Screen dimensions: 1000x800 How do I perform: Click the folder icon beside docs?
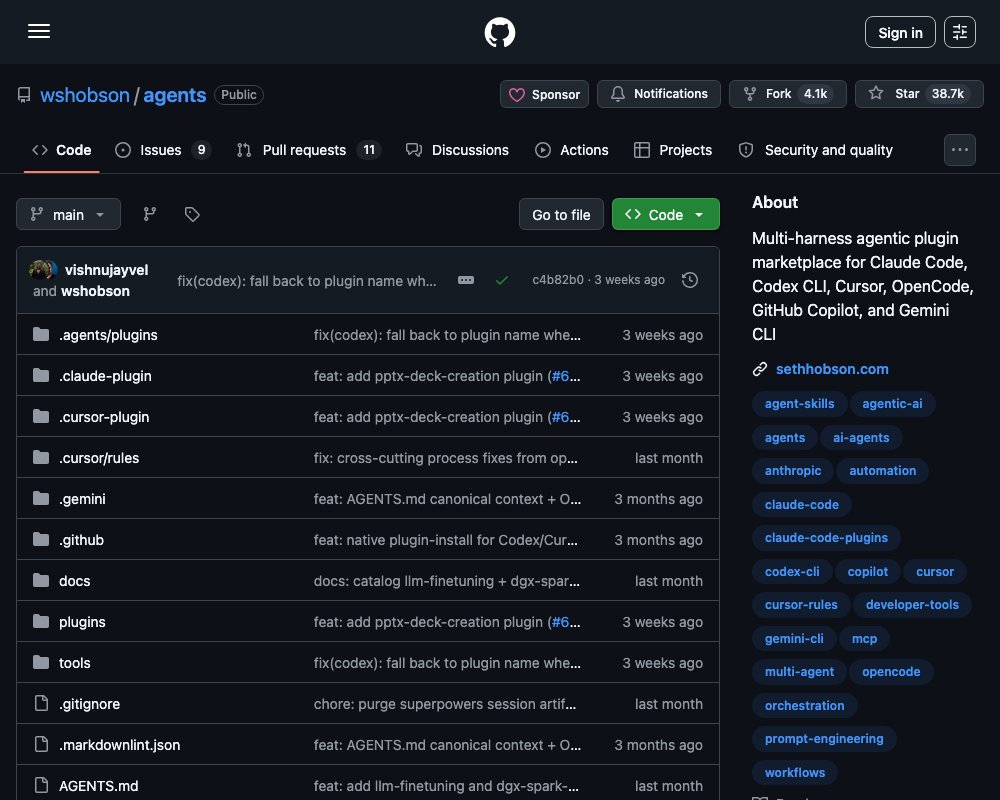[41, 581]
